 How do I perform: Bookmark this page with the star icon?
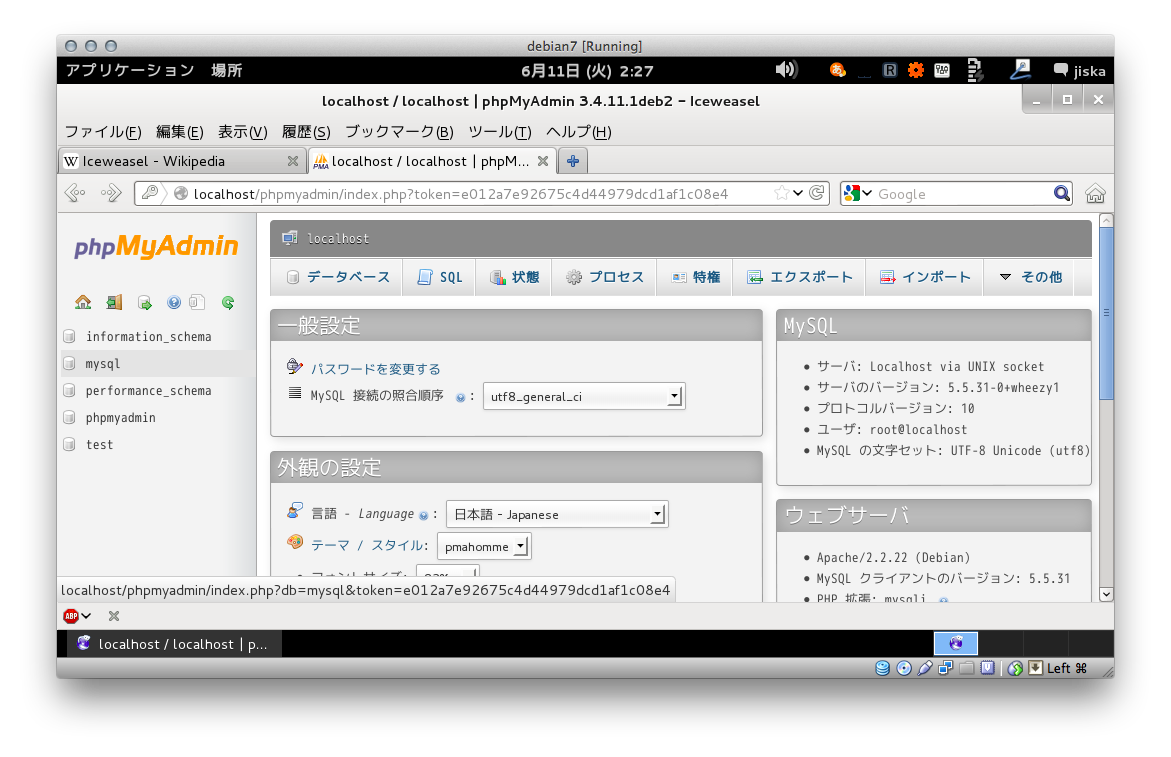[781, 193]
